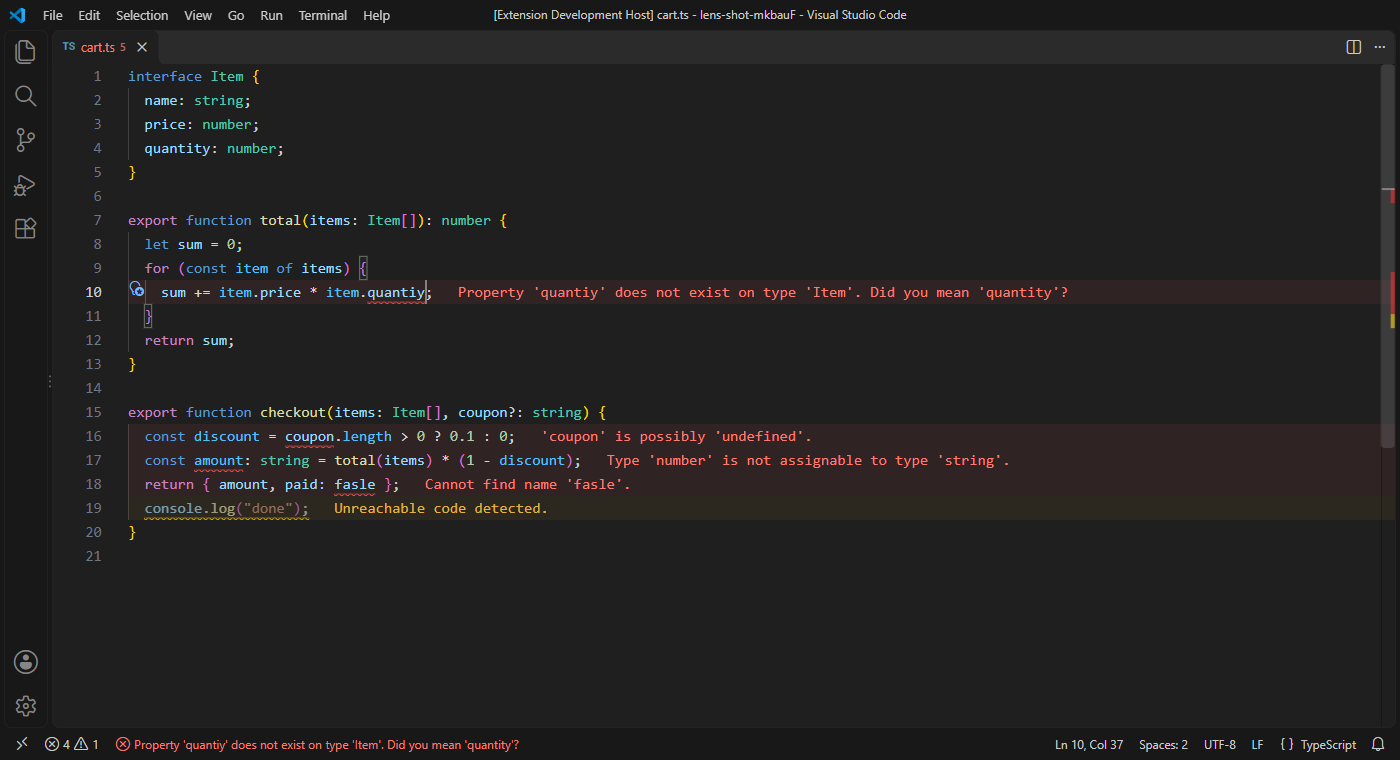The image size is (1400, 760).
Task: Click the VS Code logo icon
Action: pos(17,15)
